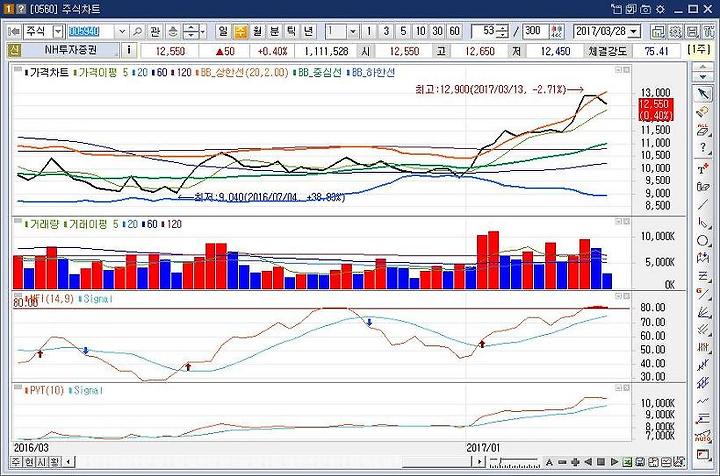Click the scroll-left arrow at bottom left
The height and width of the screenshot is (476, 720).
pos(68,462)
